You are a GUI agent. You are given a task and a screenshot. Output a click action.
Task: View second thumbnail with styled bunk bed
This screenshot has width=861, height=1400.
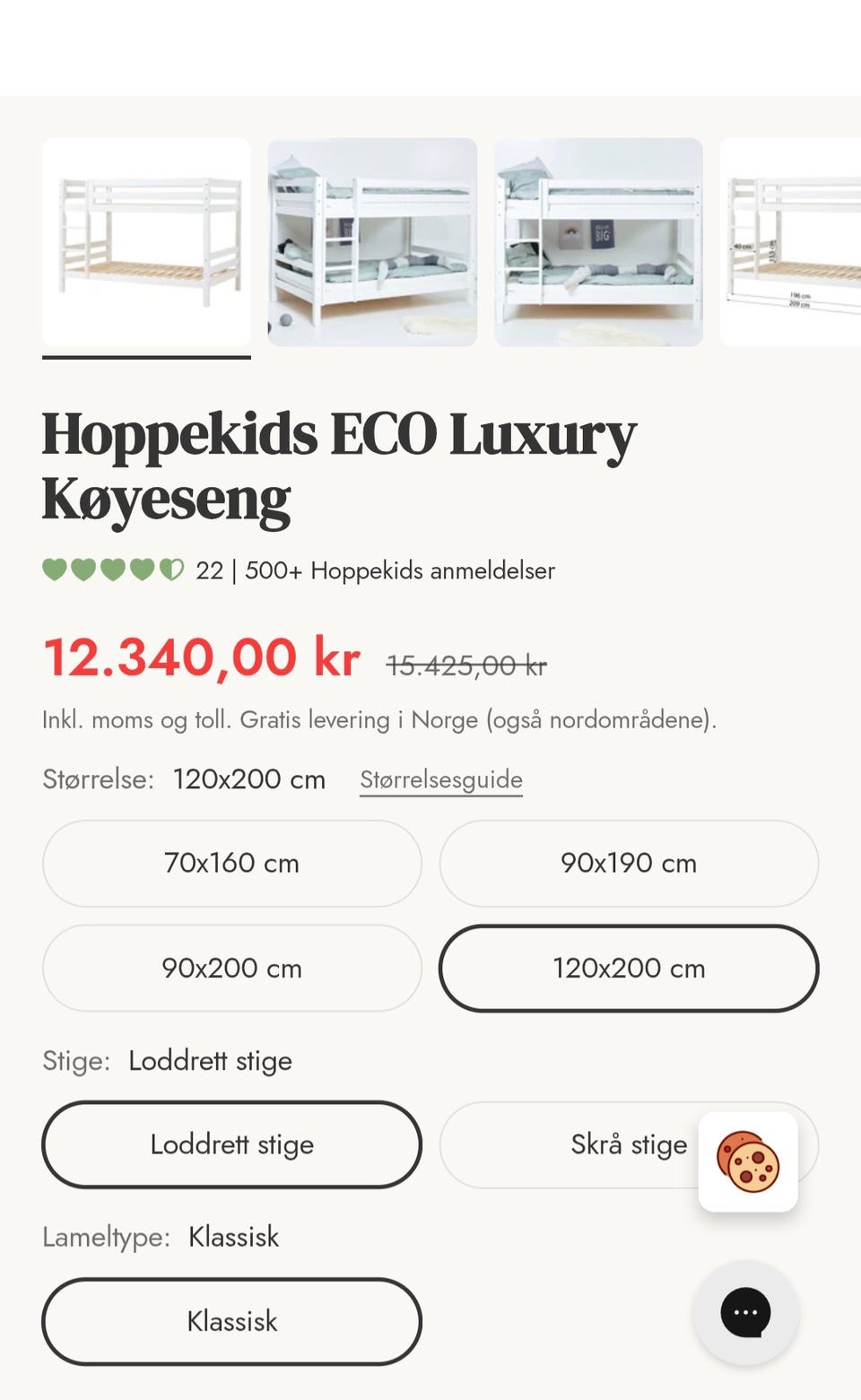[x=372, y=242]
